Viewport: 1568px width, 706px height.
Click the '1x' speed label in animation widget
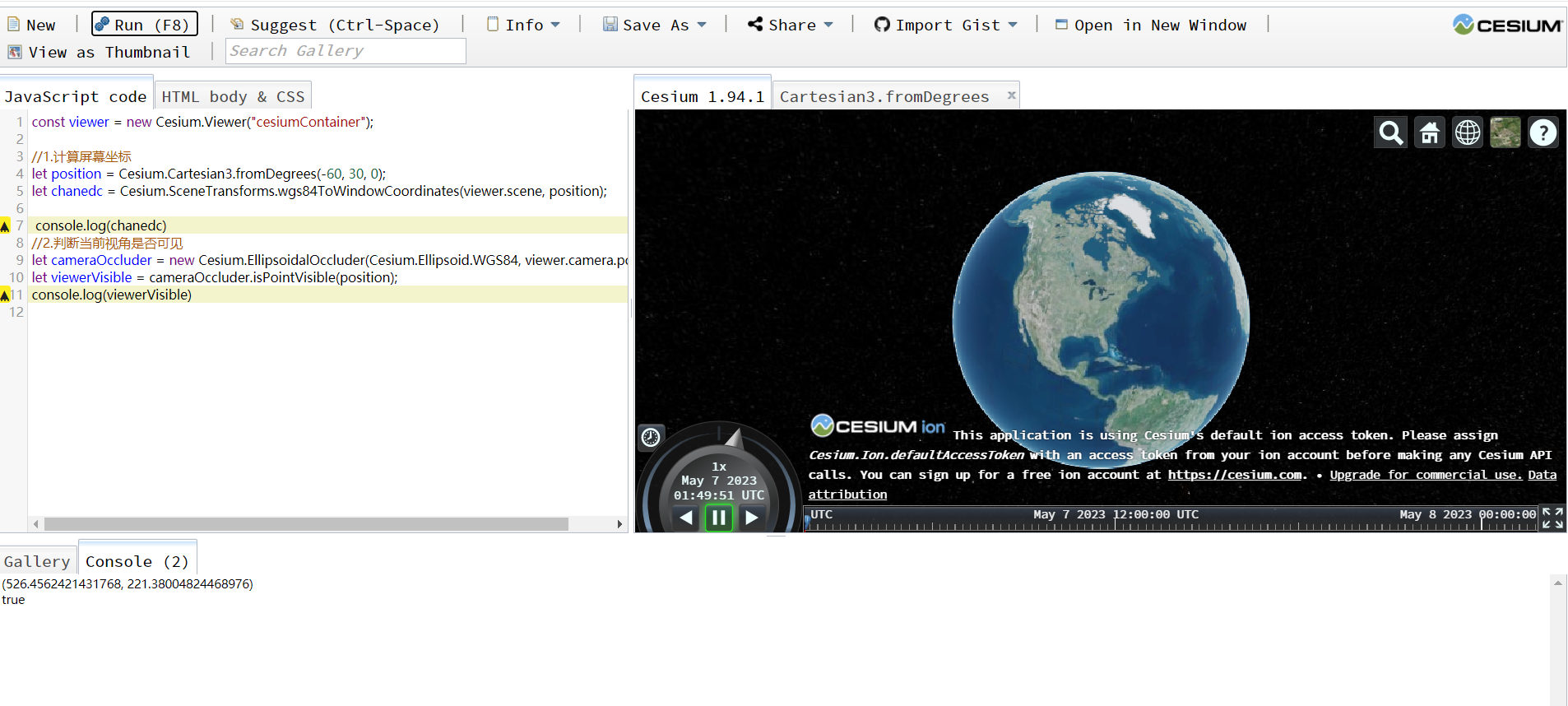point(719,467)
